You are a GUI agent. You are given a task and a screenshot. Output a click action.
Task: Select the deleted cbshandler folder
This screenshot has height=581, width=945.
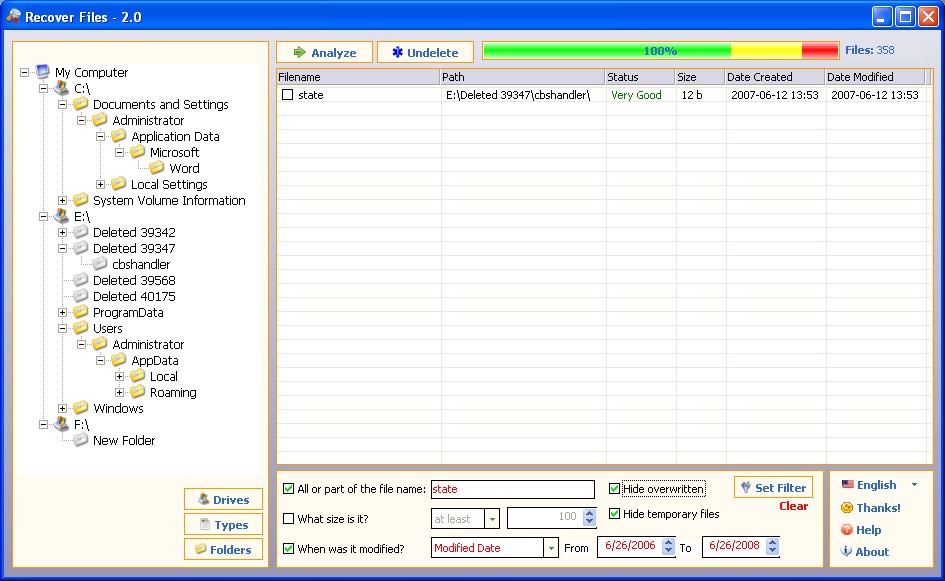(x=141, y=265)
